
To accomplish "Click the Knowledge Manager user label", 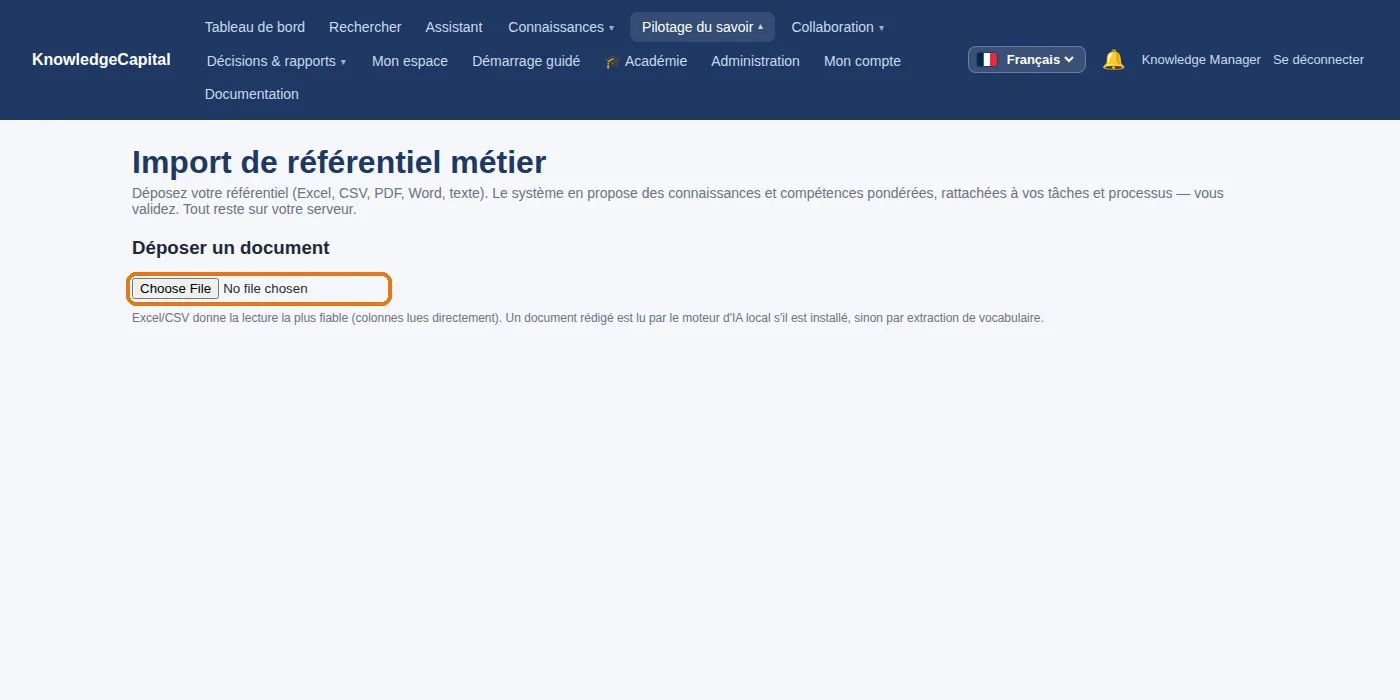I will click(1201, 60).
